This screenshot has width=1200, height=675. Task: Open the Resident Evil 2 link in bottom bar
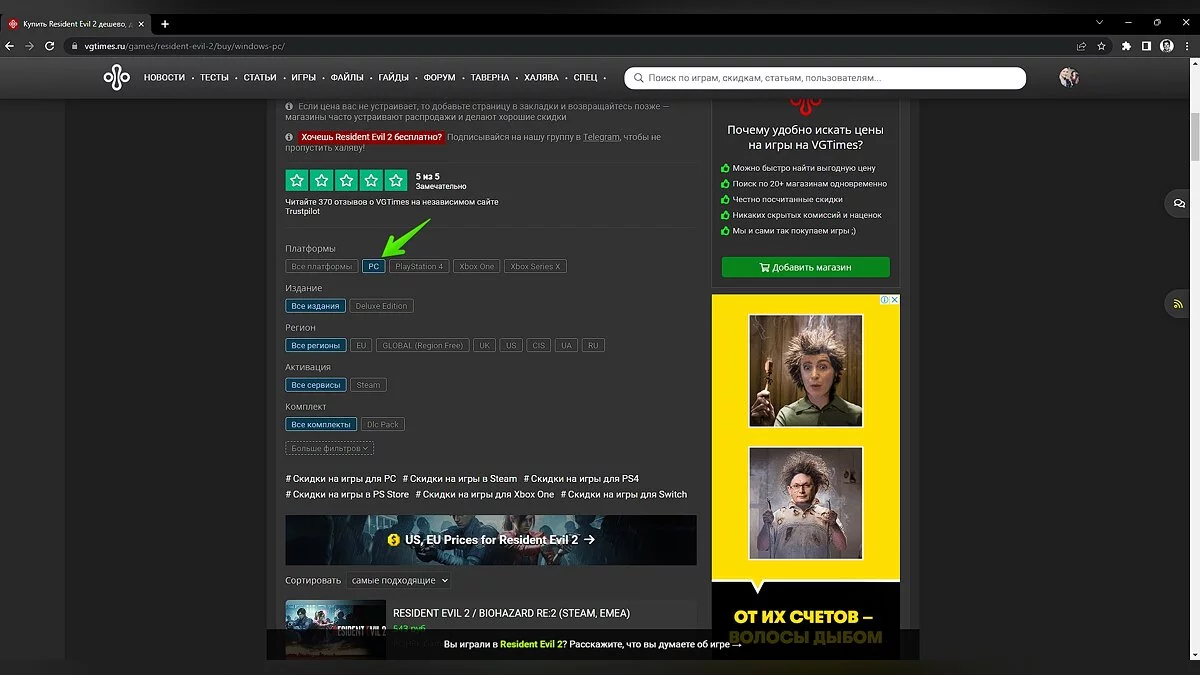(x=531, y=644)
